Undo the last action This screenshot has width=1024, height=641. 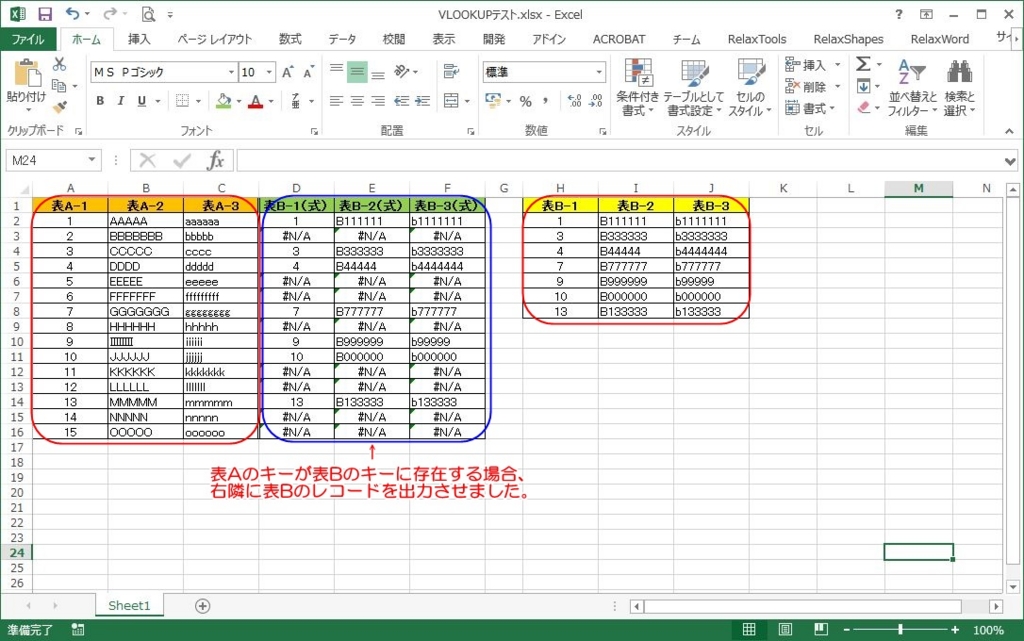[72, 14]
